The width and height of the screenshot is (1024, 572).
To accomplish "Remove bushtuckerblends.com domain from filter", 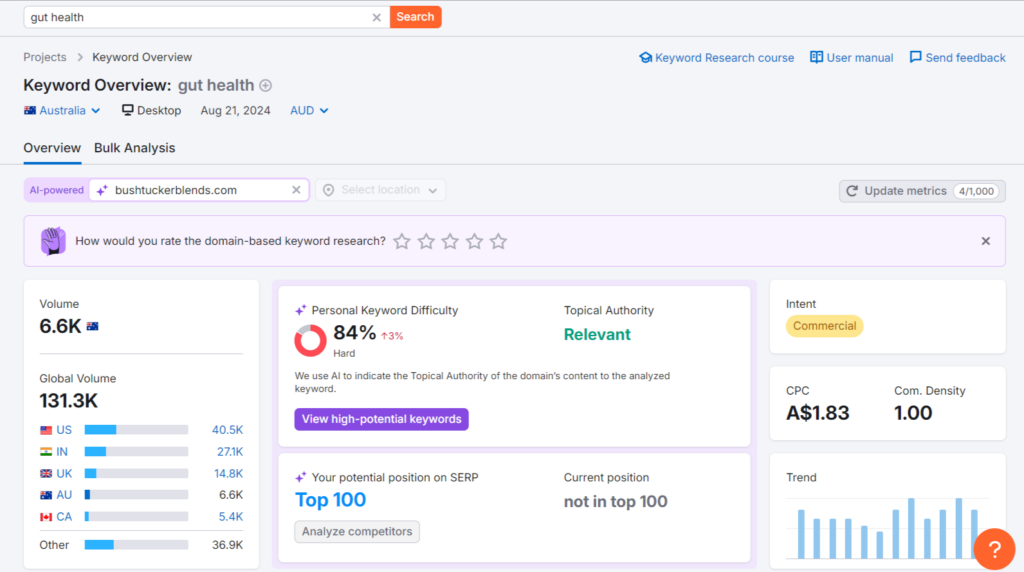I will (x=296, y=190).
